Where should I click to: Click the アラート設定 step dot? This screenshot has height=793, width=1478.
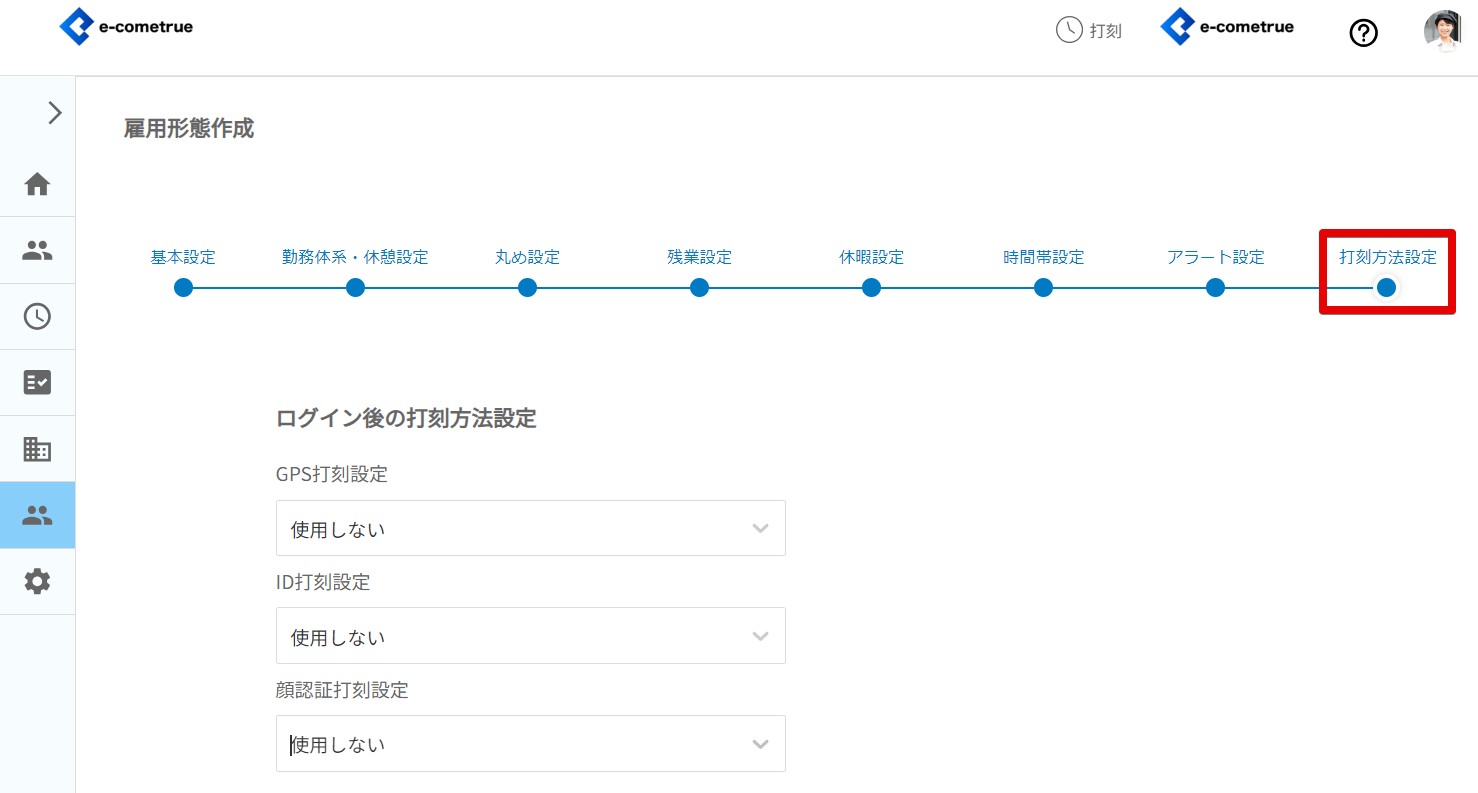(x=1215, y=288)
